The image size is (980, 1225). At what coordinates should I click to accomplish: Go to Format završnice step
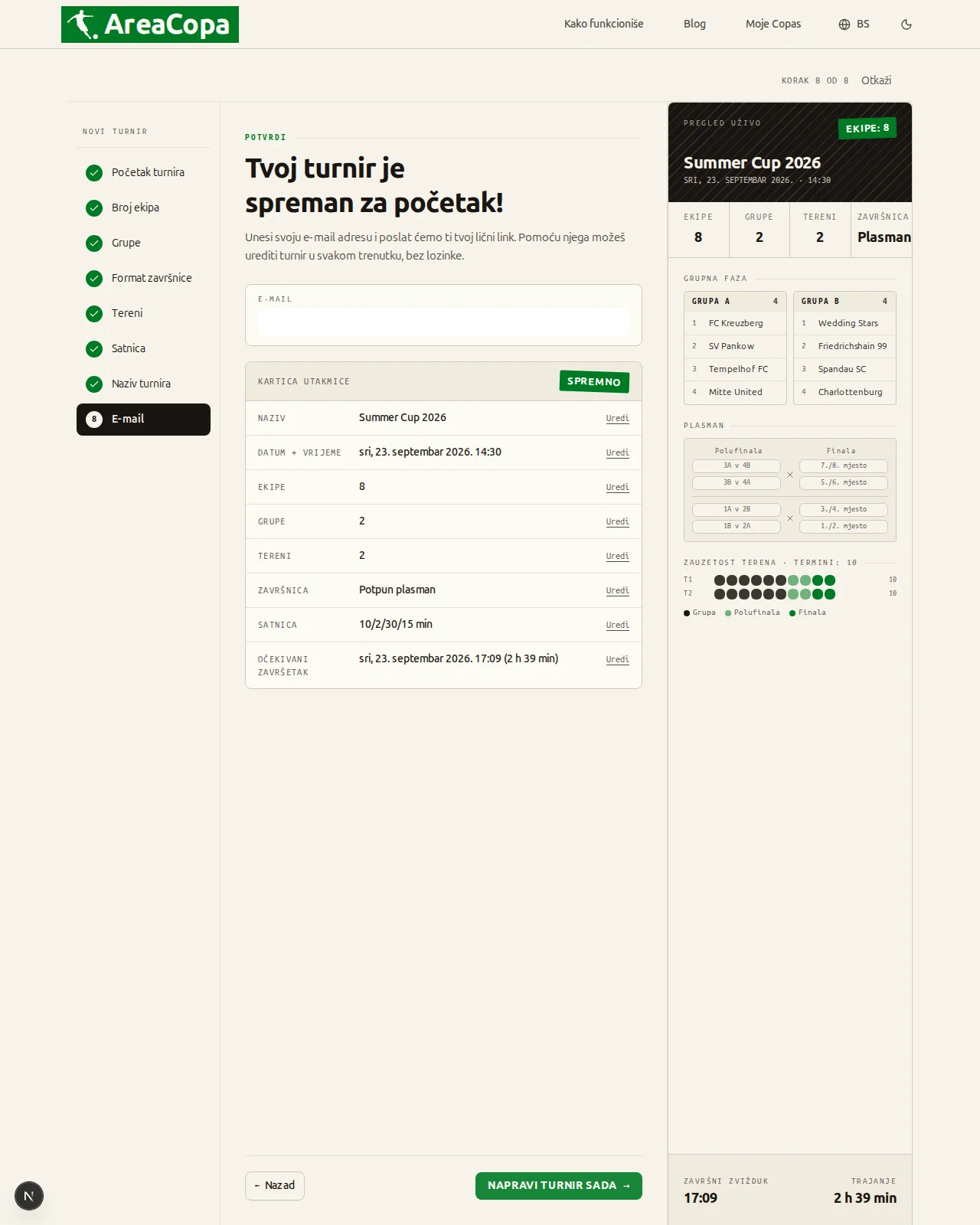click(143, 279)
